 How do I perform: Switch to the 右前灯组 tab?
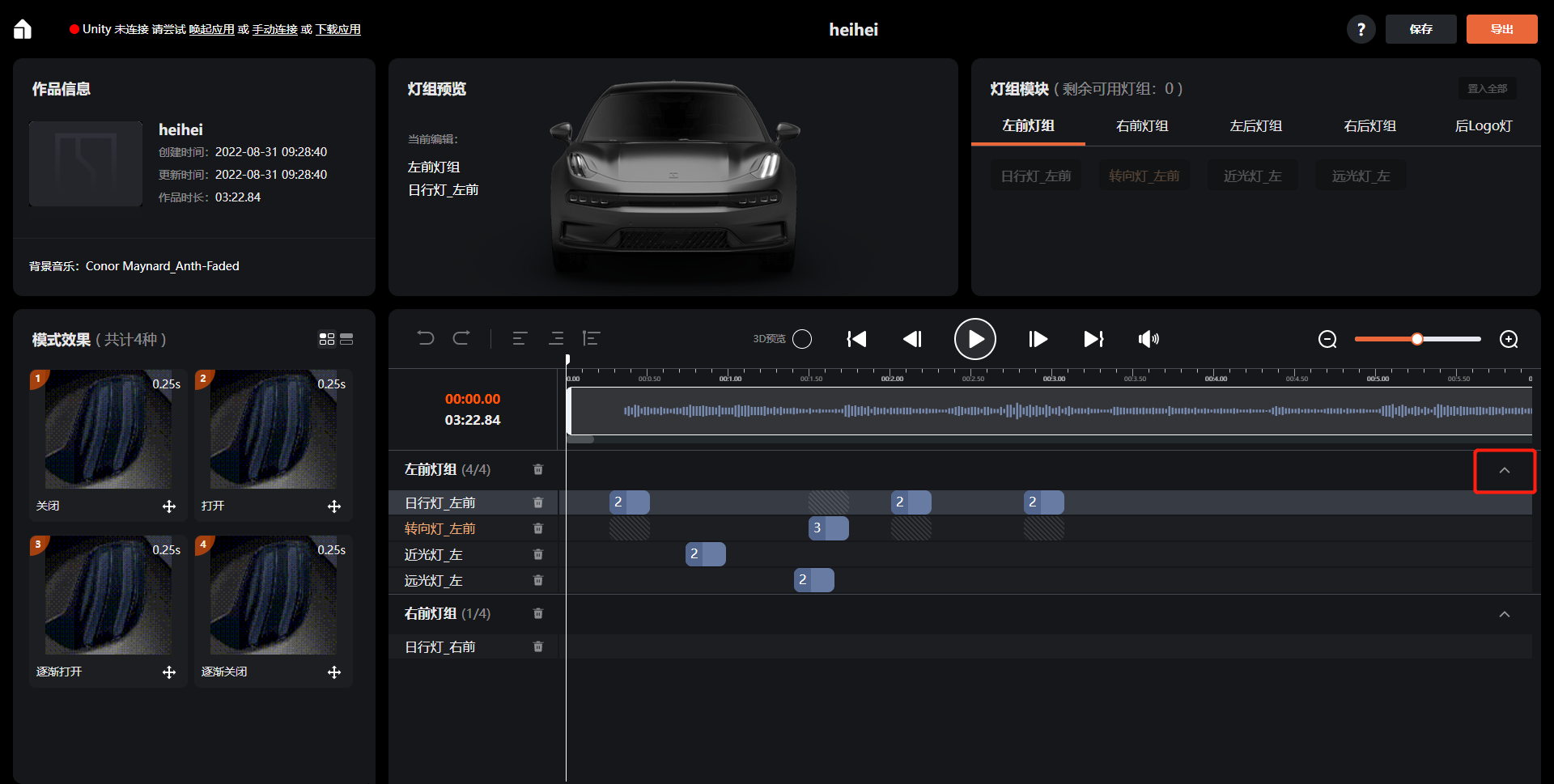tap(1142, 125)
